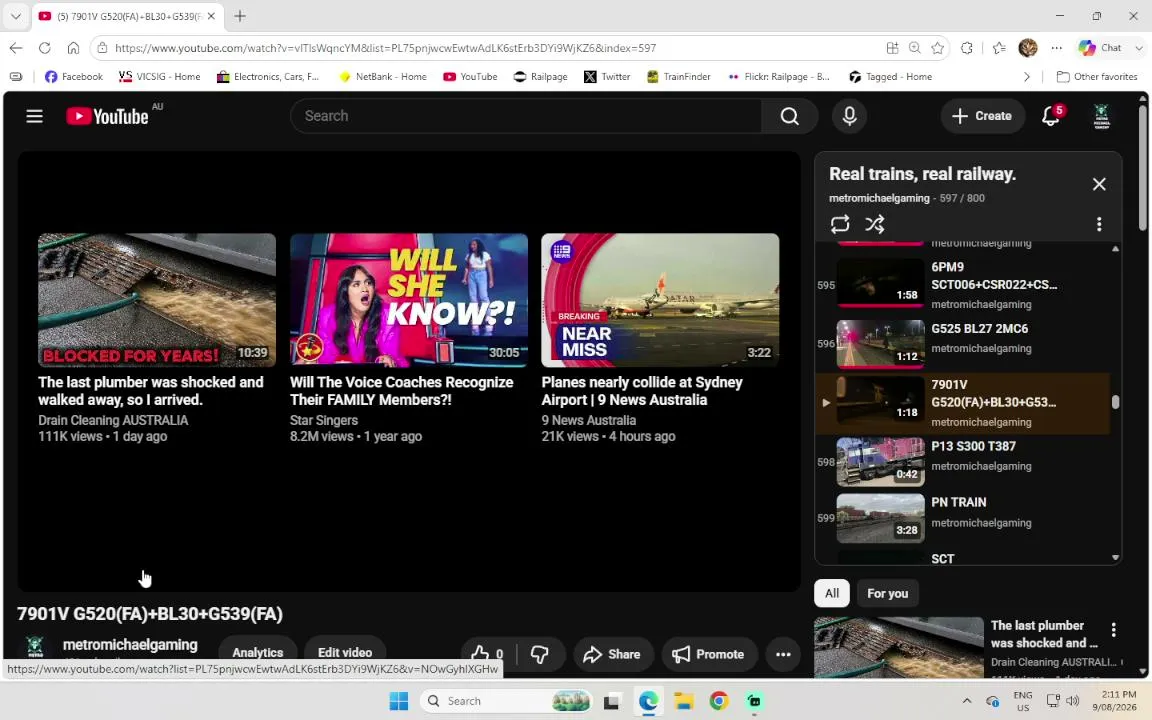This screenshot has height=720, width=1152.
Task: Play suggested video about the last plumber
Action: click(x=157, y=300)
